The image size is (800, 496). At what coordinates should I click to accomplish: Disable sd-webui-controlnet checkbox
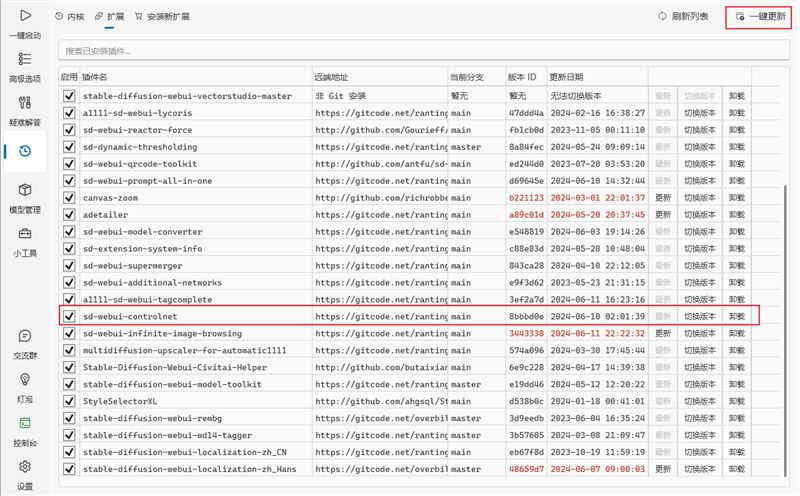click(x=69, y=316)
